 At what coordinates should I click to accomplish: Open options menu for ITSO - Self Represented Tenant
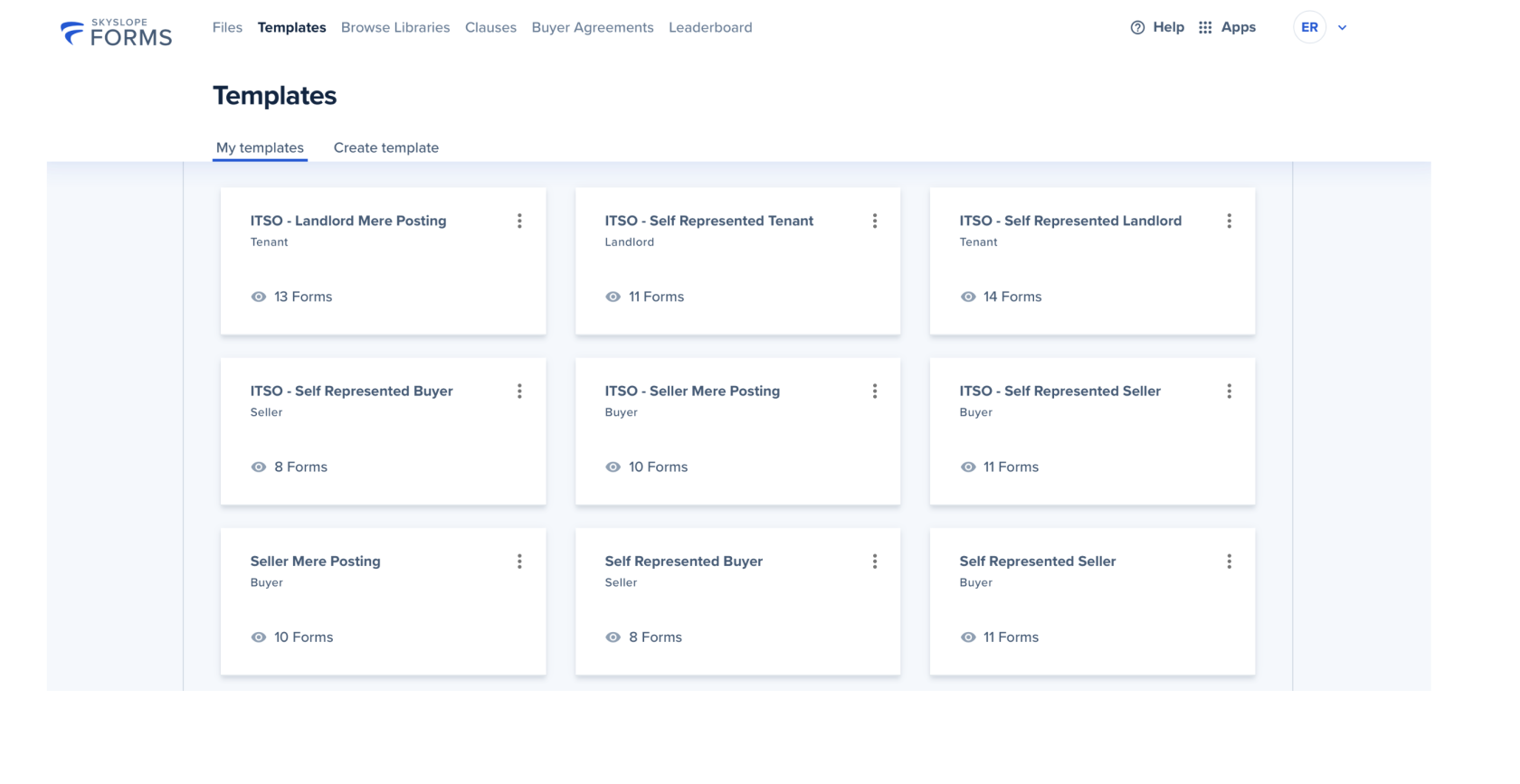click(875, 221)
